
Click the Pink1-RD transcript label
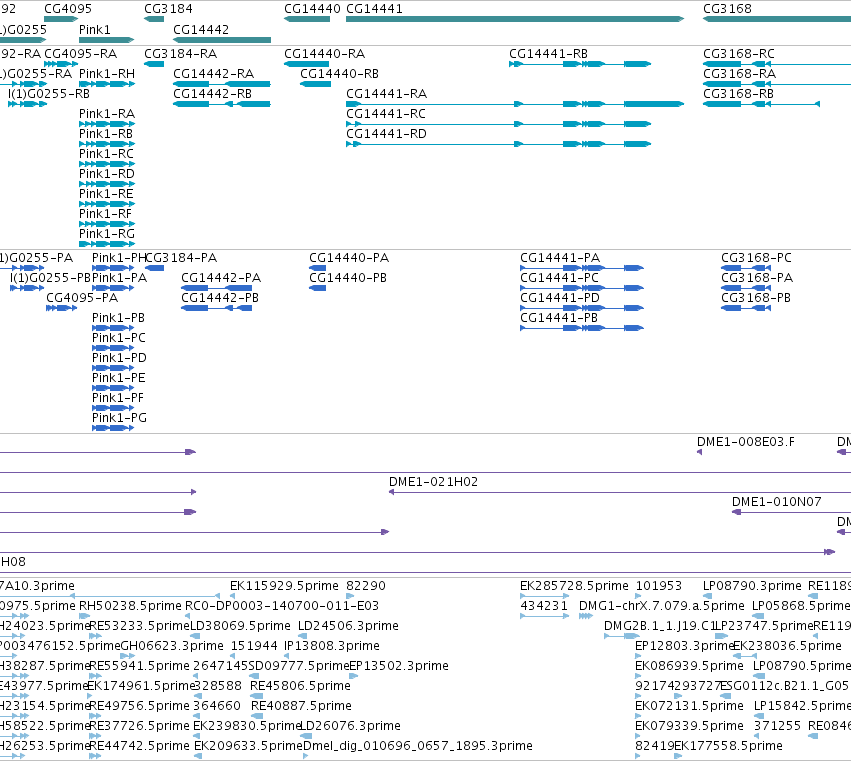point(107,174)
